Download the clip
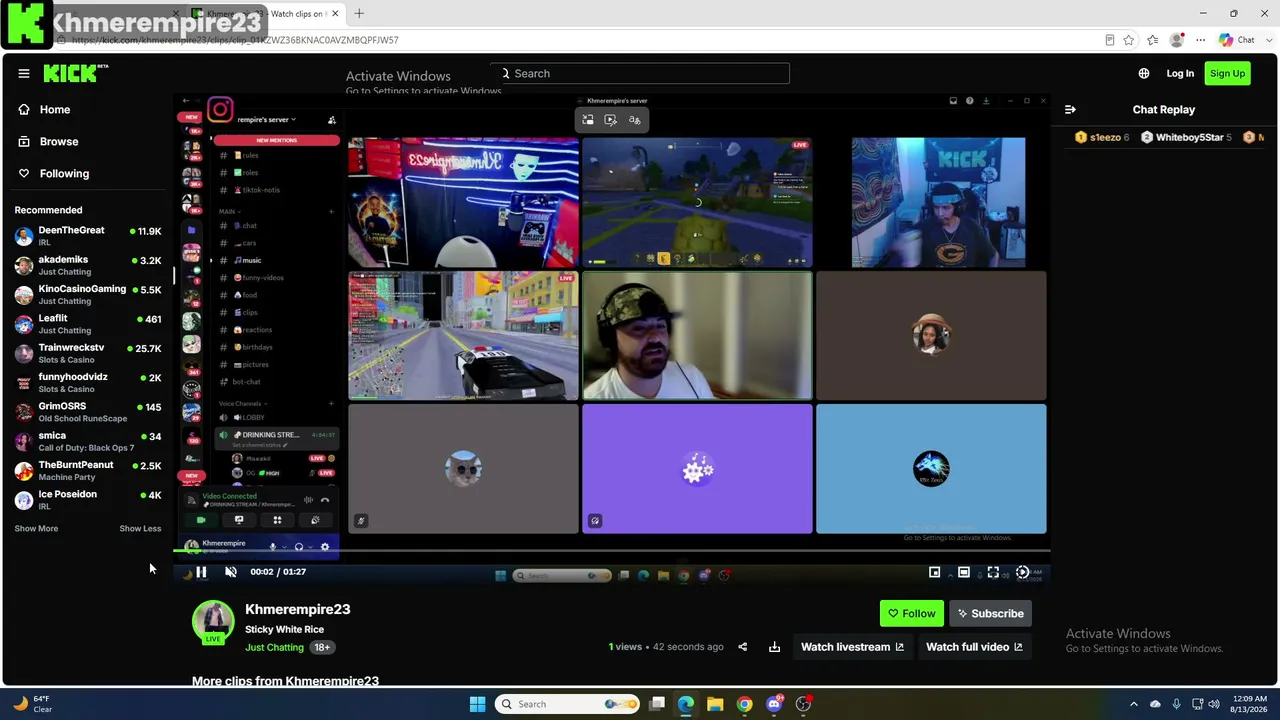This screenshot has height=720, width=1280. 774,647
